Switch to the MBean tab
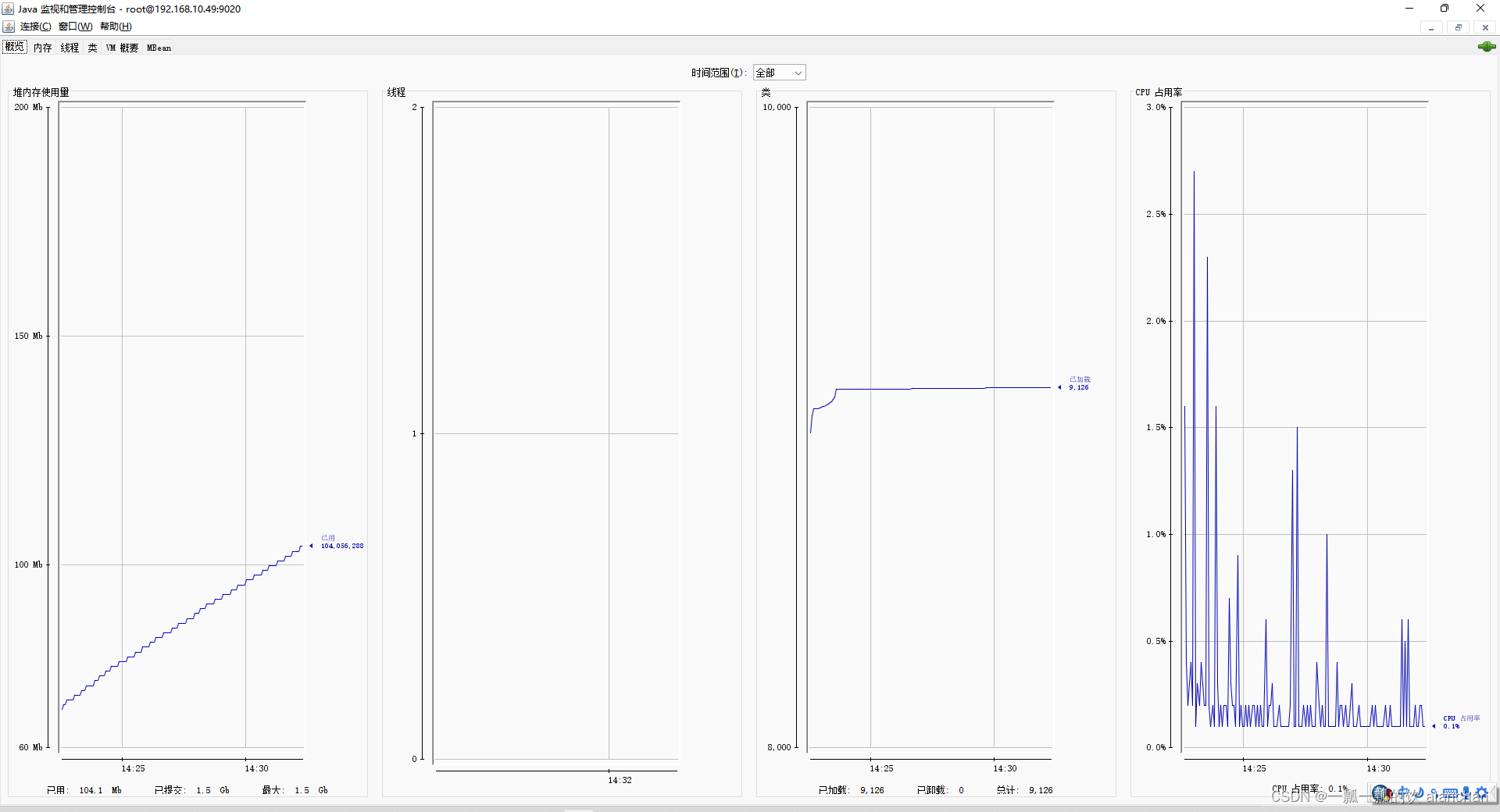The width and height of the screenshot is (1500, 812). [x=159, y=48]
